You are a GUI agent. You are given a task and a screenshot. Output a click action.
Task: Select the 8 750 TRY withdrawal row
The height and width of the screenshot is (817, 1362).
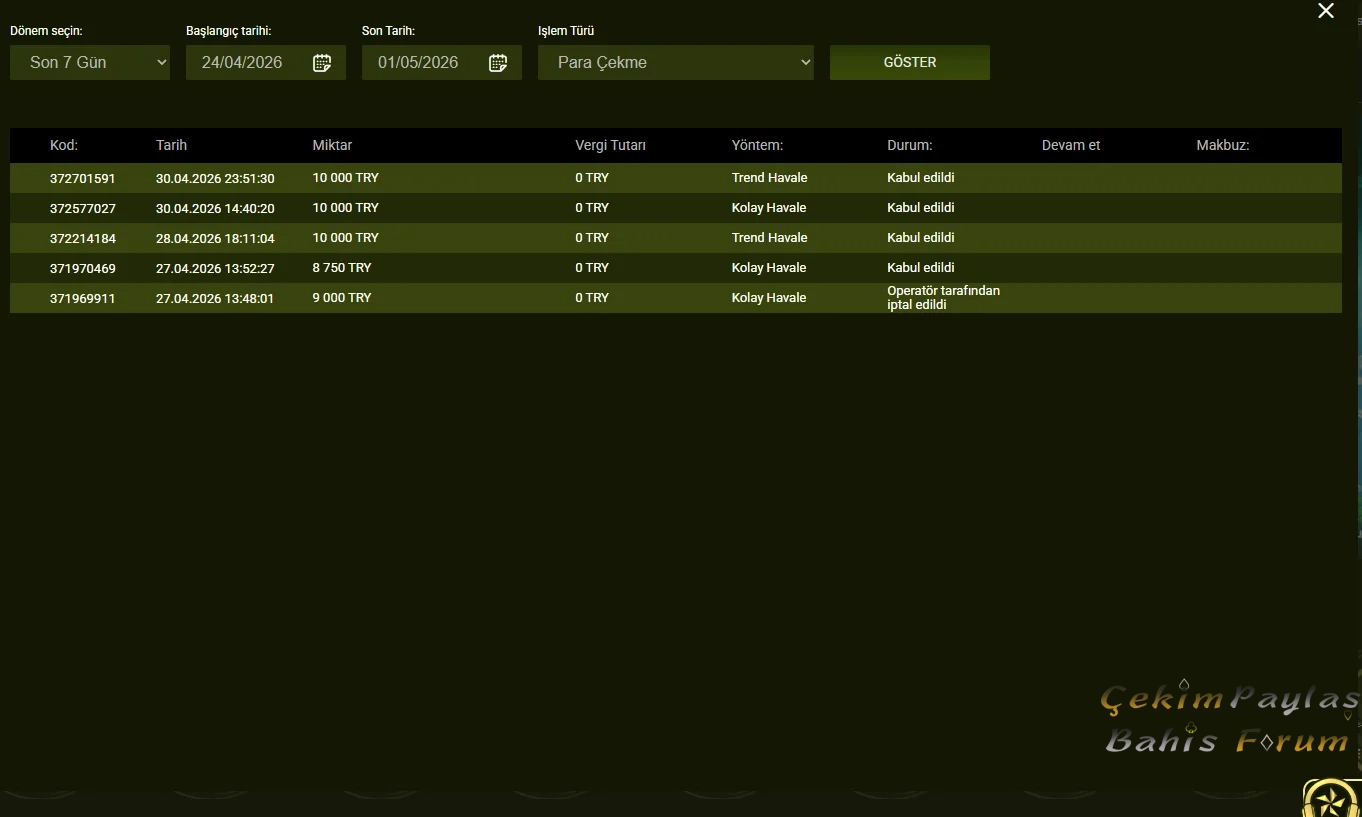coord(676,268)
